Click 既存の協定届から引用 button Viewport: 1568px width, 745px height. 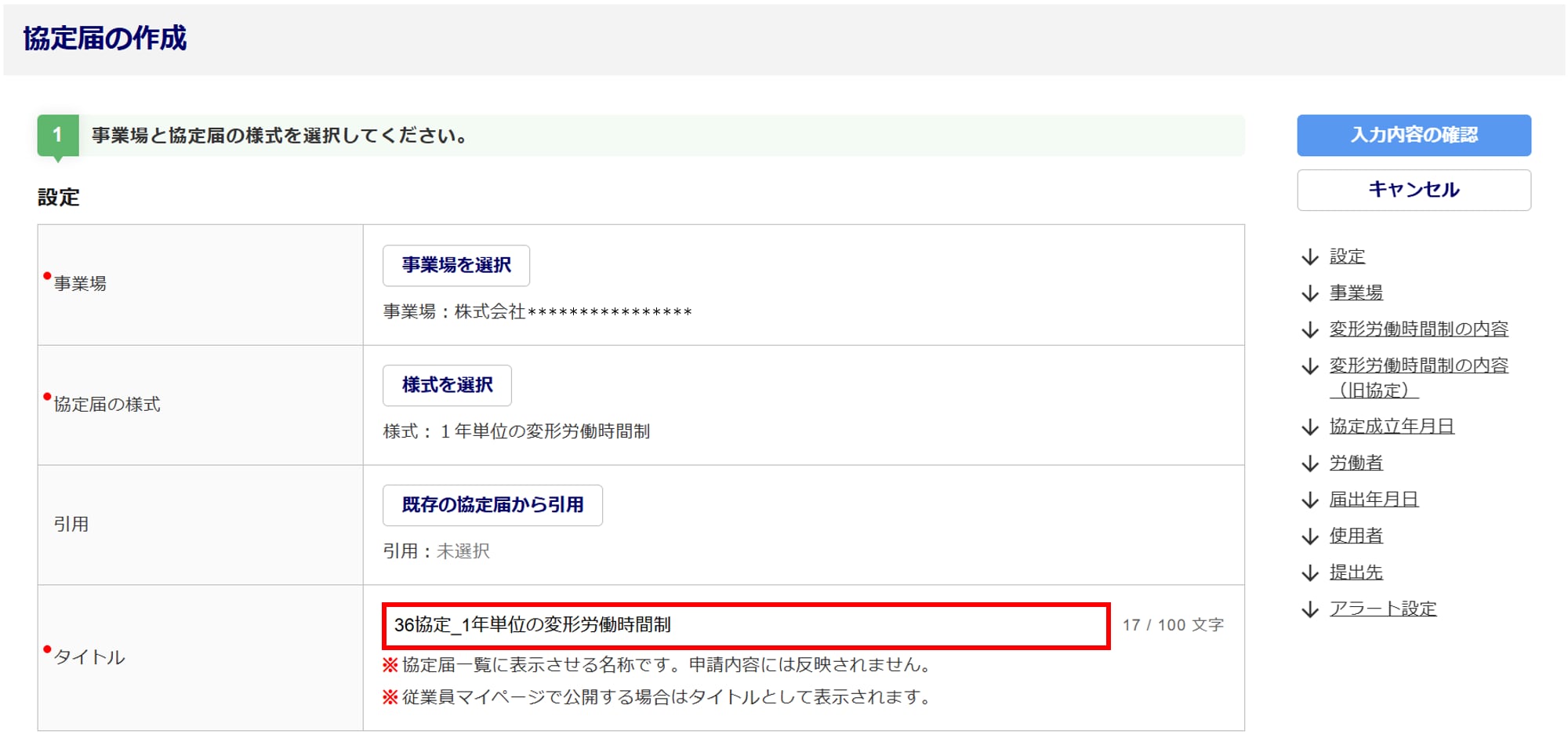[x=492, y=506]
